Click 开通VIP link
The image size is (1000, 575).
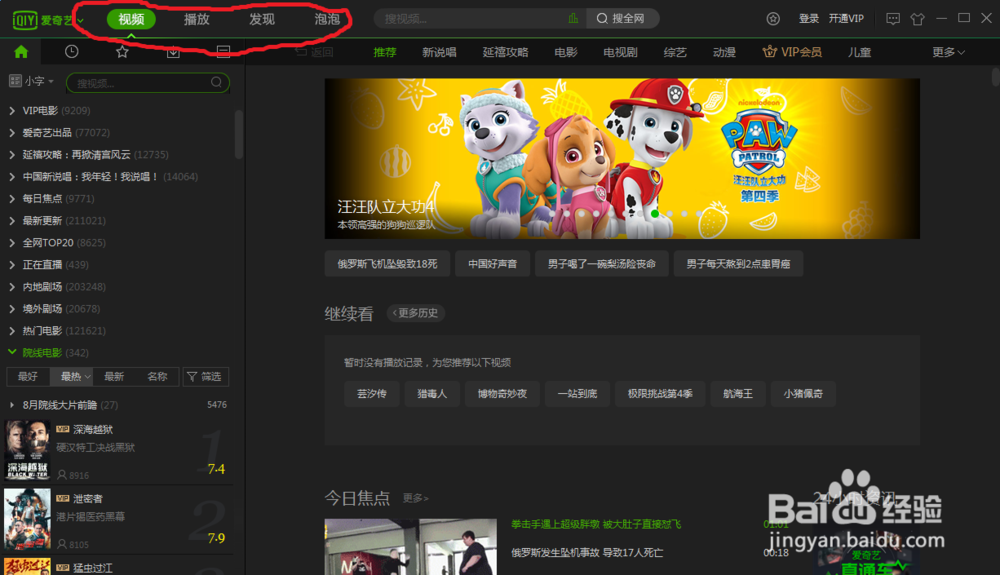click(x=846, y=18)
